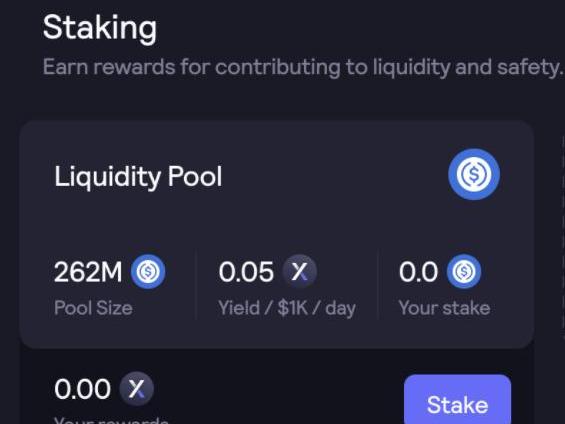This screenshot has height=424, width=565.
Task: Click the USDC coin icon next to Your stake value
Action: [x=464, y=272]
